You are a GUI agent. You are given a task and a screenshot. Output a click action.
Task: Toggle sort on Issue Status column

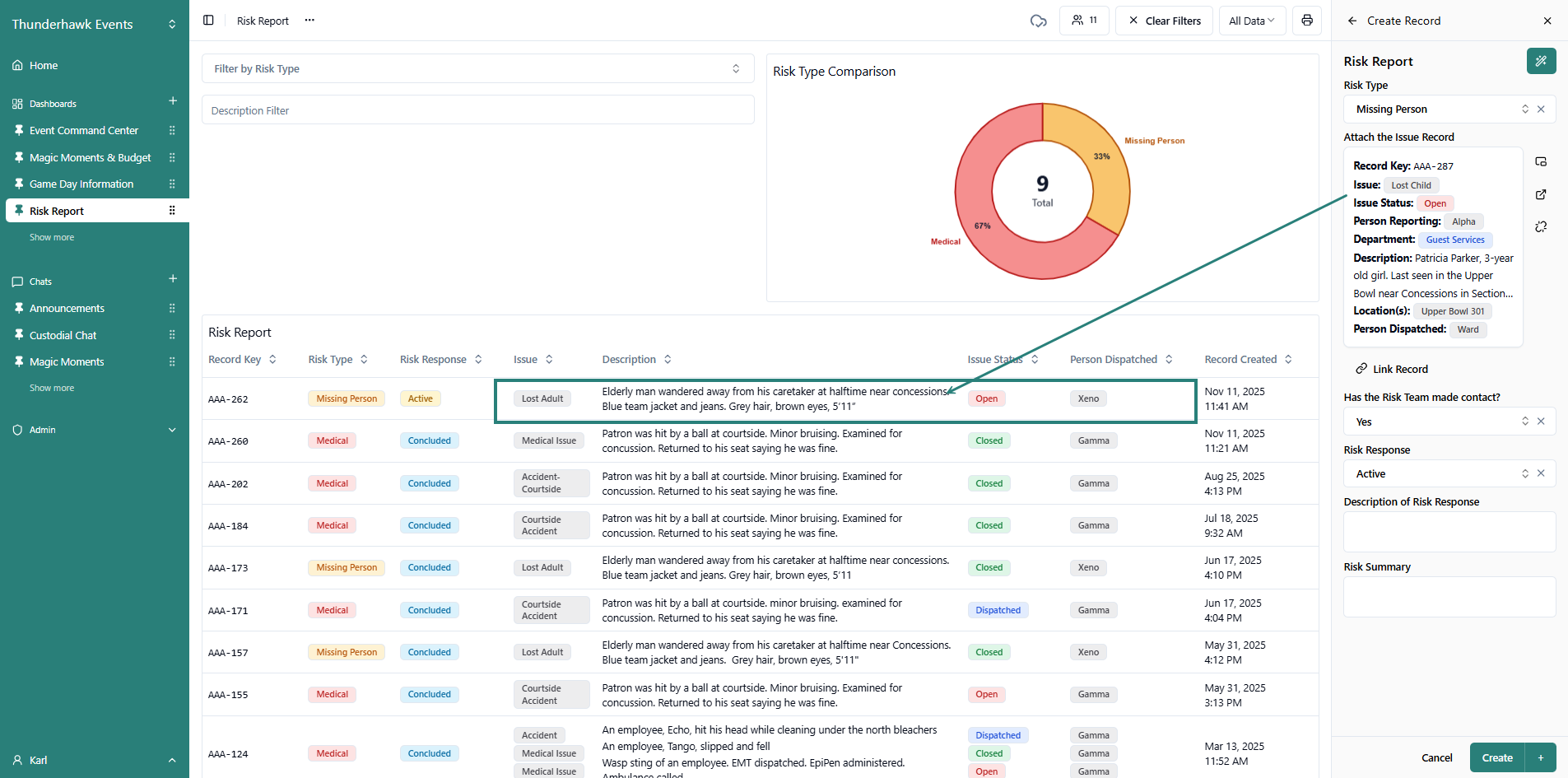(x=1035, y=360)
